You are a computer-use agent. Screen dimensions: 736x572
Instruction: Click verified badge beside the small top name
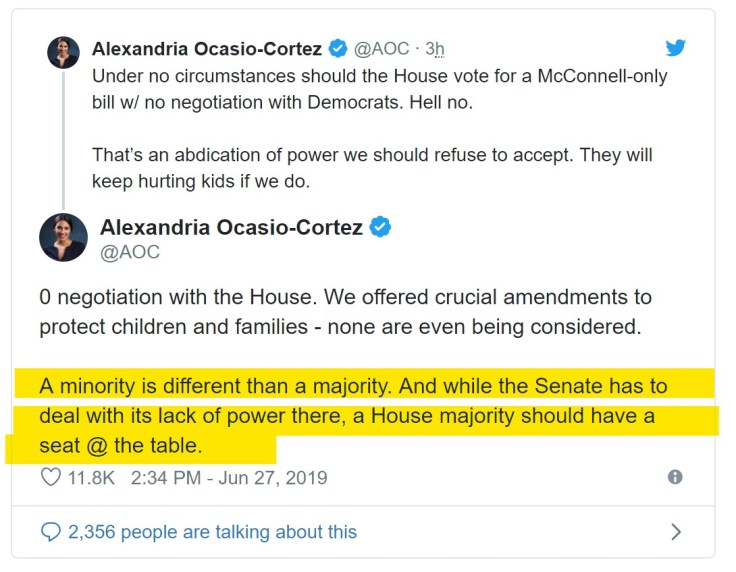point(339,48)
